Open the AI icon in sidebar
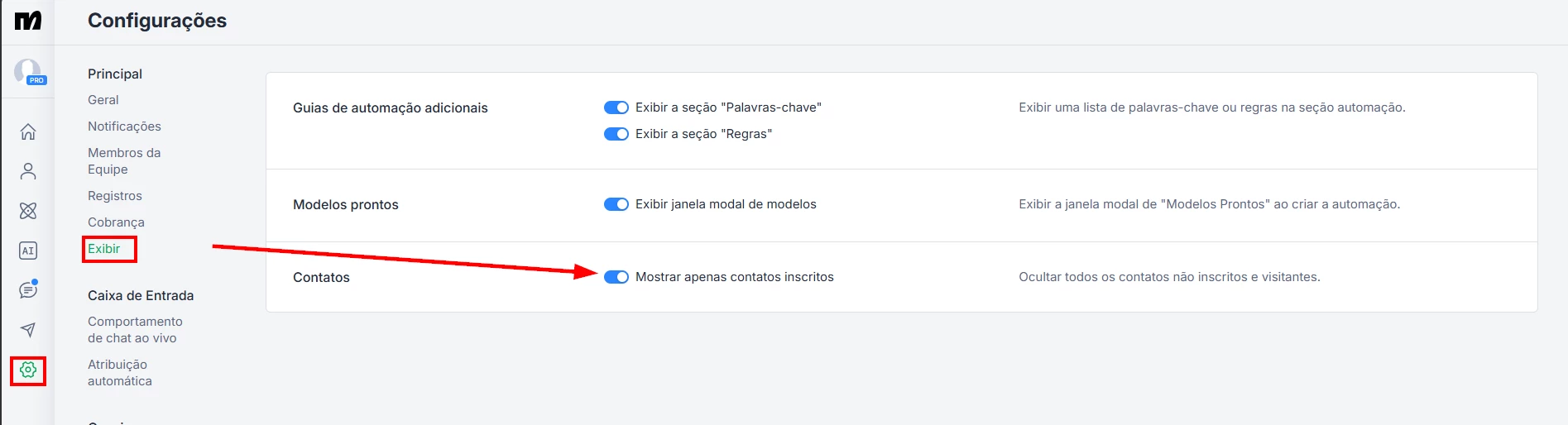The width and height of the screenshot is (1568, 425). [28, 251]
